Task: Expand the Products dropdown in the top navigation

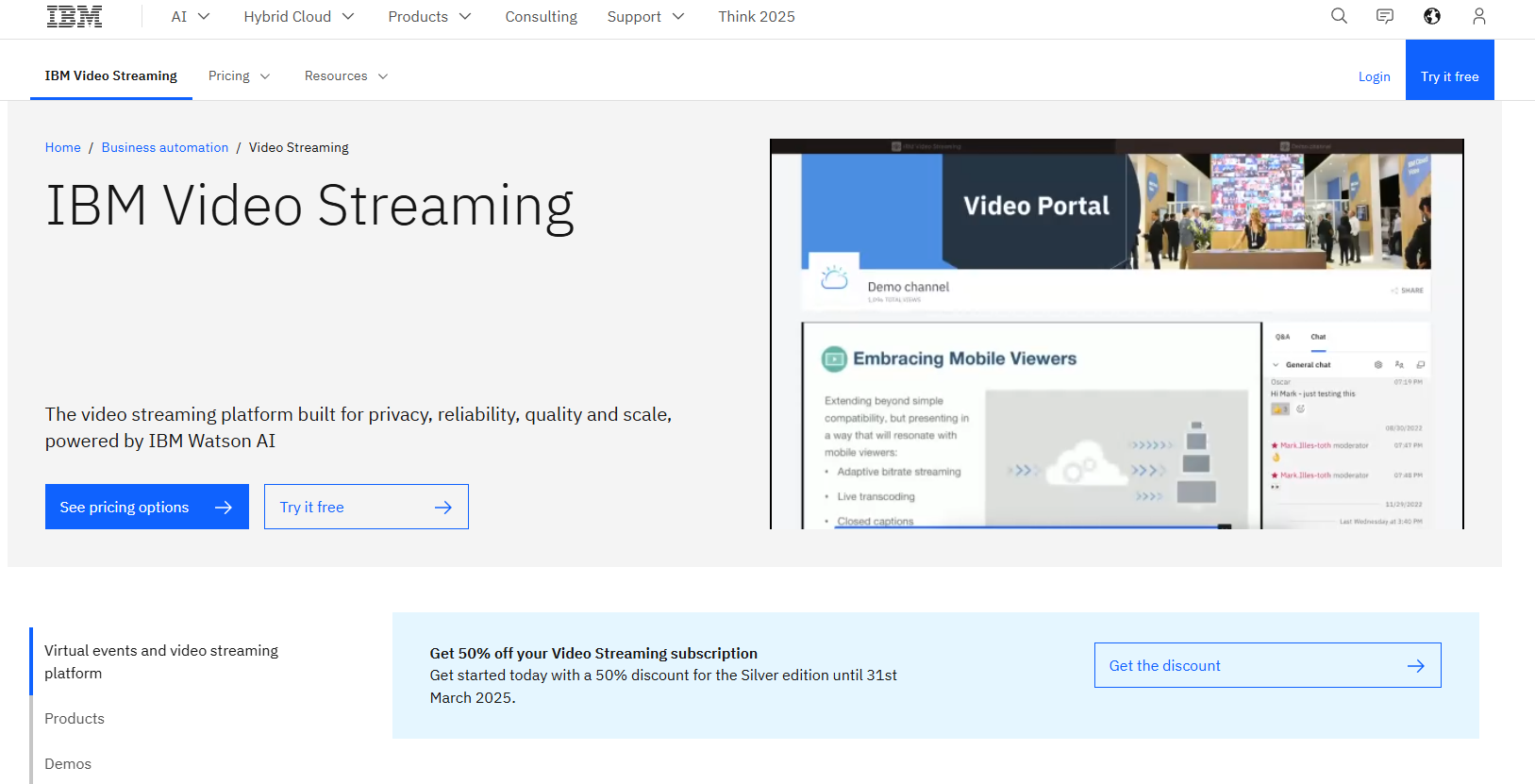Action: click(429, 16)
